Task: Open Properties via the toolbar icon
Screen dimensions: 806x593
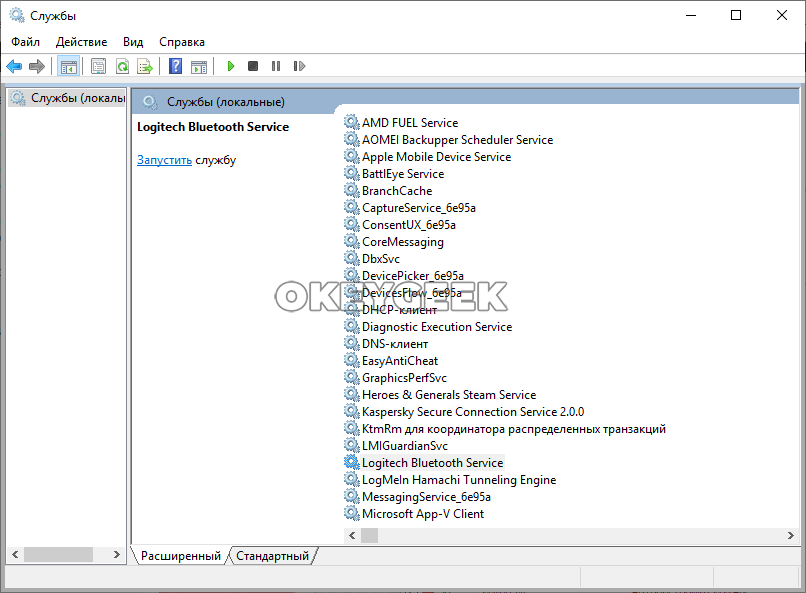Action: [x=98, y=66]
